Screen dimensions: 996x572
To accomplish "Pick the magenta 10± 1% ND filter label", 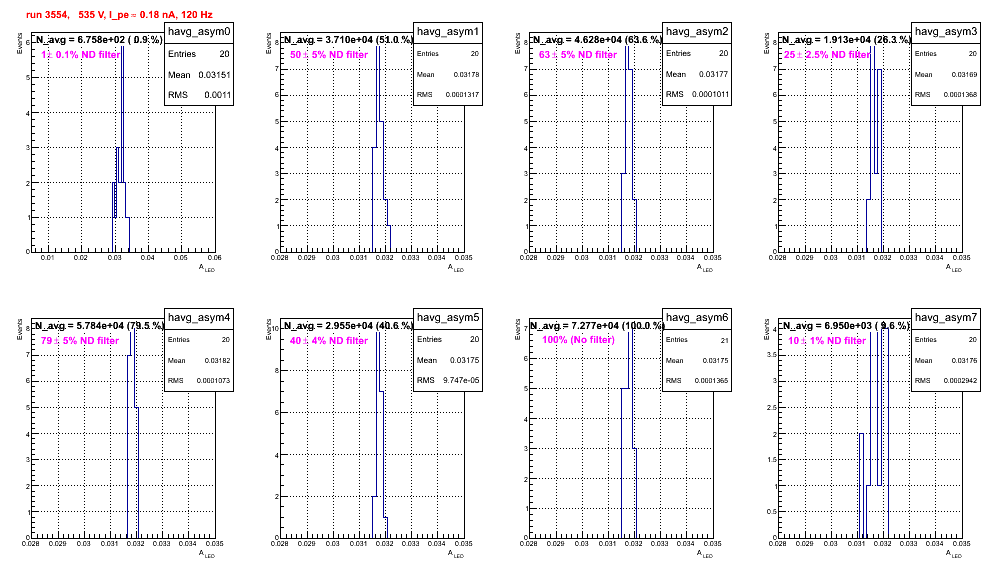I will coord(827,341).
